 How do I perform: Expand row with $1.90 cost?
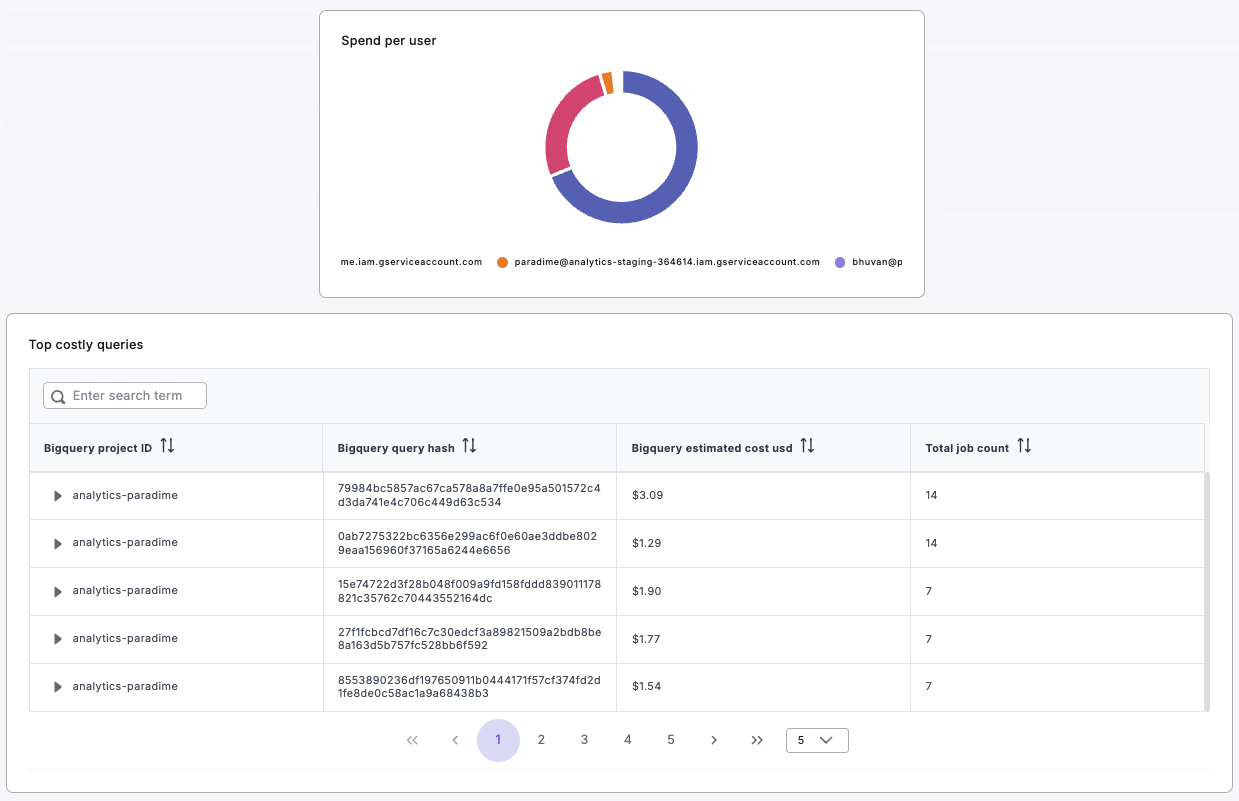(x=58, y=591)
